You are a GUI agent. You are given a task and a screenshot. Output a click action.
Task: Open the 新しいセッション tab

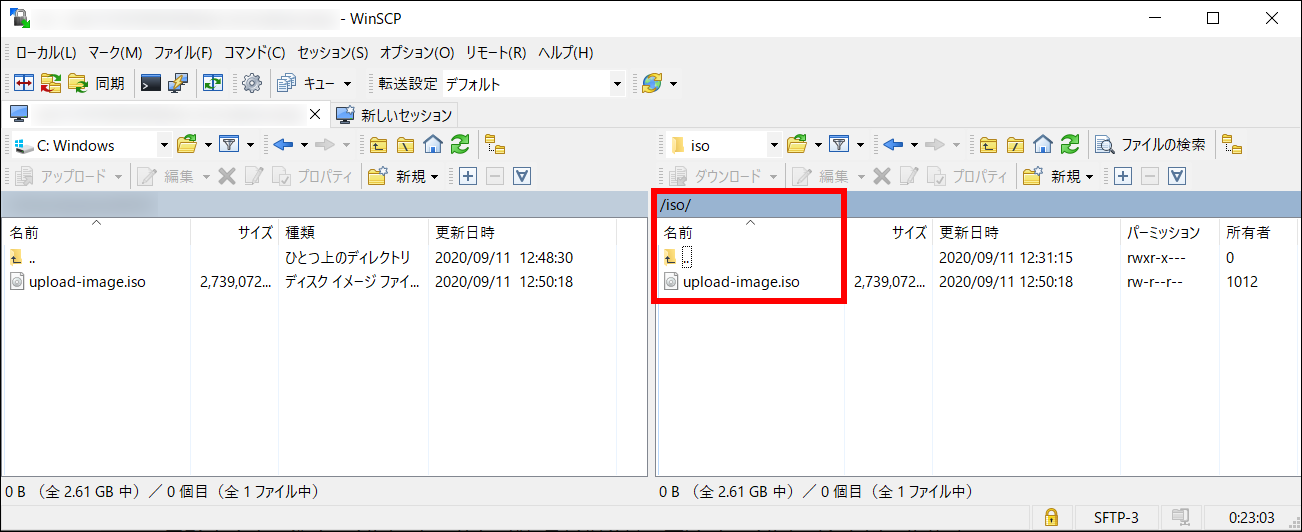point(396,114)
